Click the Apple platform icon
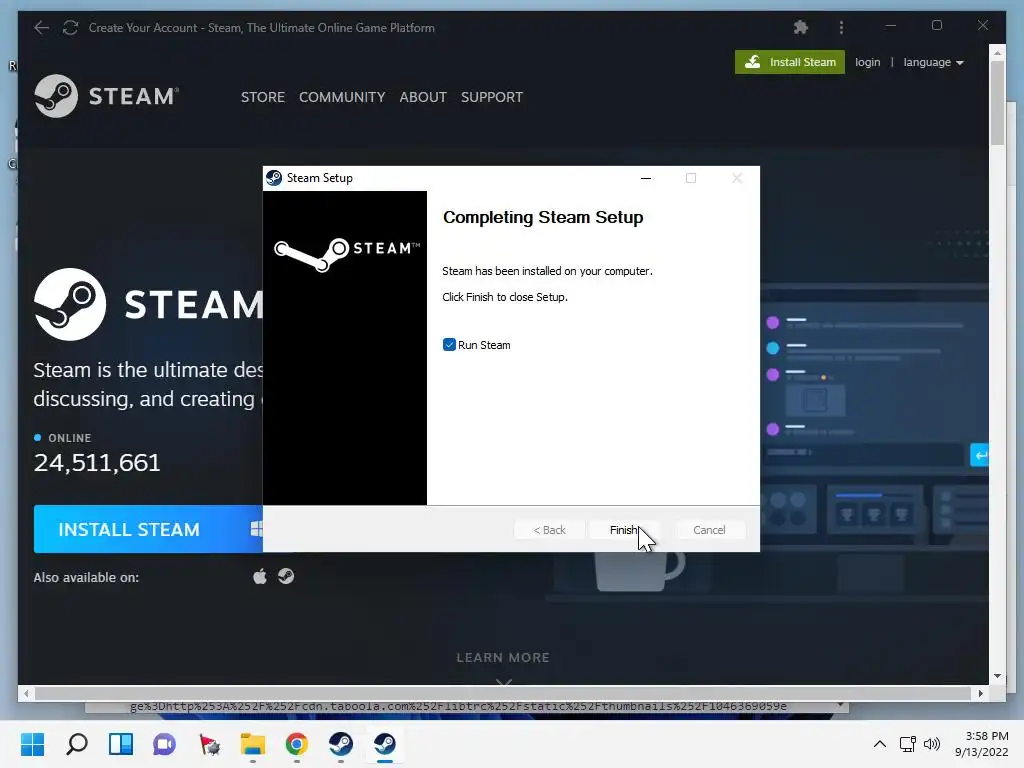The width and height of the screenshot is (1024, 768). point(260,576)
